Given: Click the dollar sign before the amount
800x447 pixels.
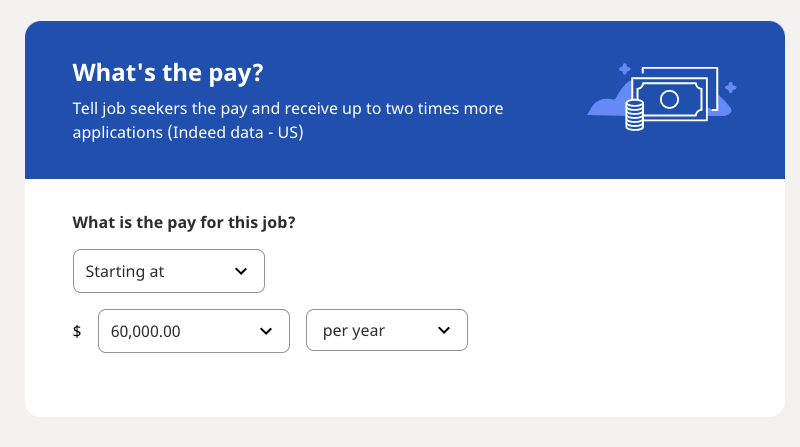Looking at the screenshot, I should pos(77,331).
